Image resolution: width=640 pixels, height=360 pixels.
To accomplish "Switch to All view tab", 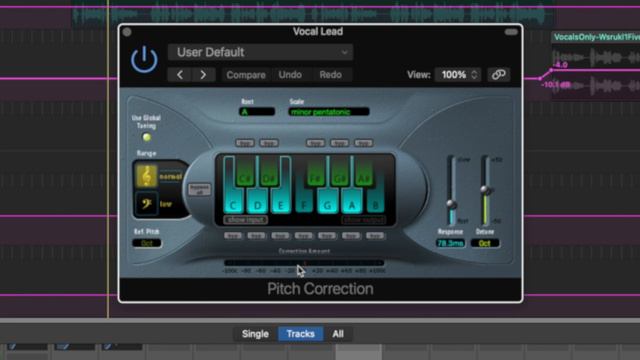I will (x=338, y=334).
